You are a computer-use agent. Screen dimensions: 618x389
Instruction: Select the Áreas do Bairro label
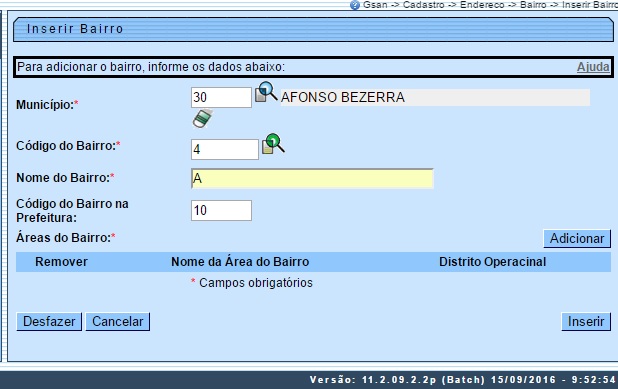[x=65, y=238]
